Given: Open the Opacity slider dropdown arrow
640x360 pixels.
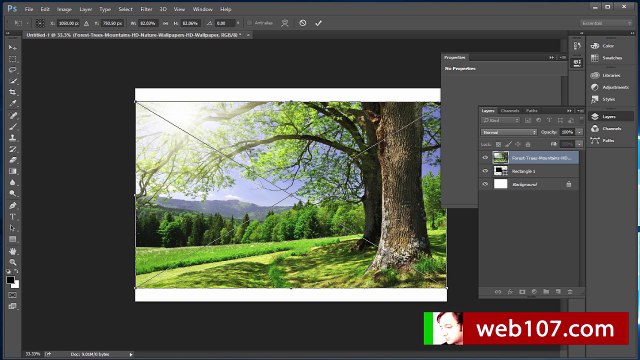Looking at the screenshot, I should (579, 132).
